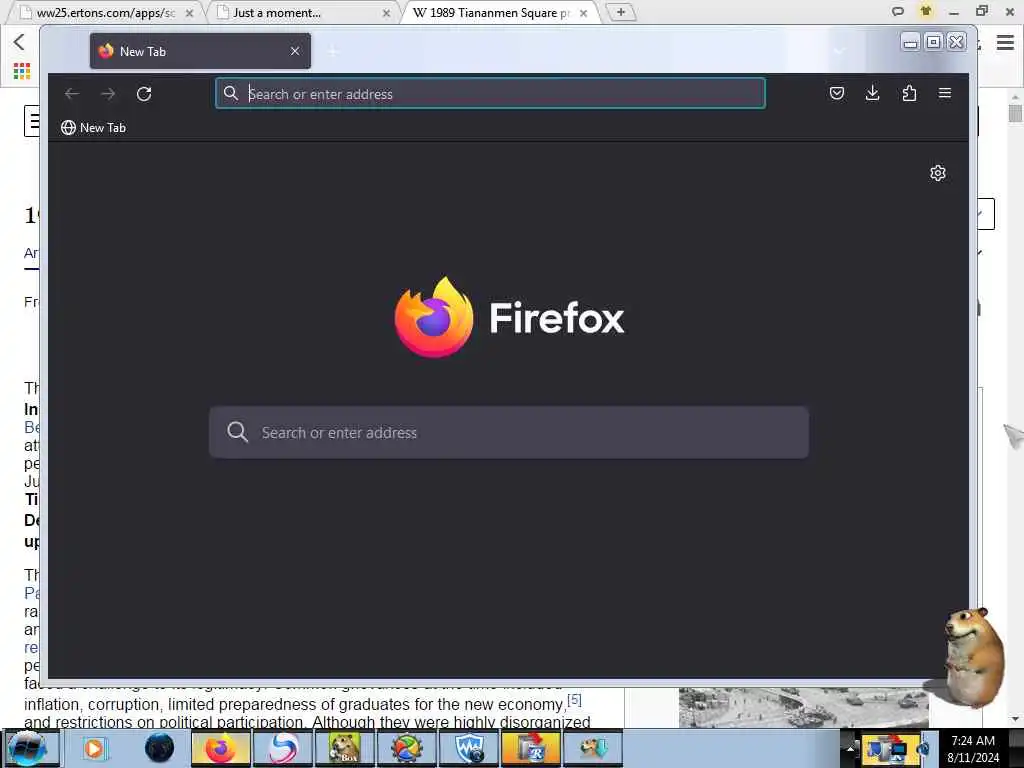This screenshot has width=1024, height=768.
Task: Open the last taskbar icon with teal arrow
Action: click(x=593, y=748)
